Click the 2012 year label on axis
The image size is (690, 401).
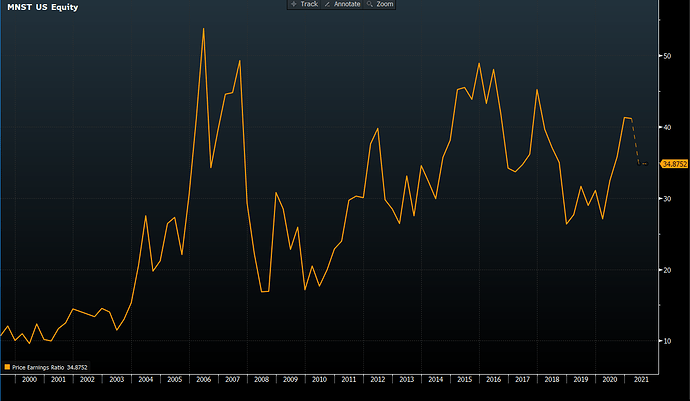[x=379, y=380]
